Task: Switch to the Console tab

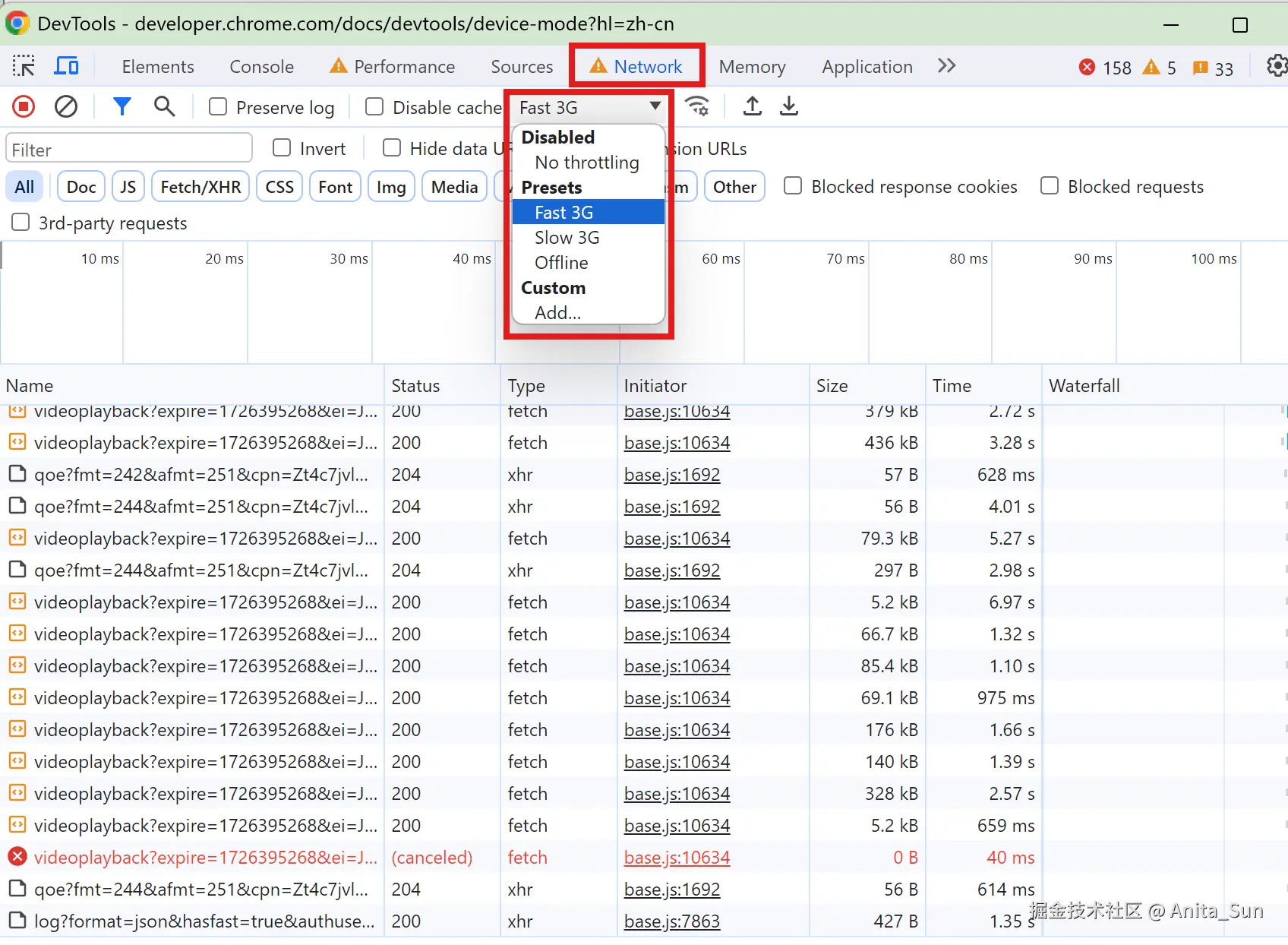Action: [261, 67]
